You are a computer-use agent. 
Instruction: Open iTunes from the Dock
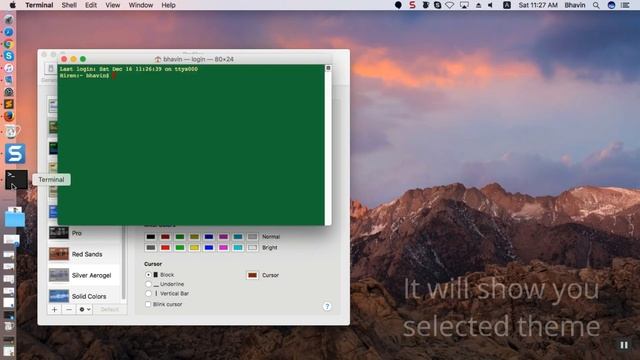(x=9, y=68)
